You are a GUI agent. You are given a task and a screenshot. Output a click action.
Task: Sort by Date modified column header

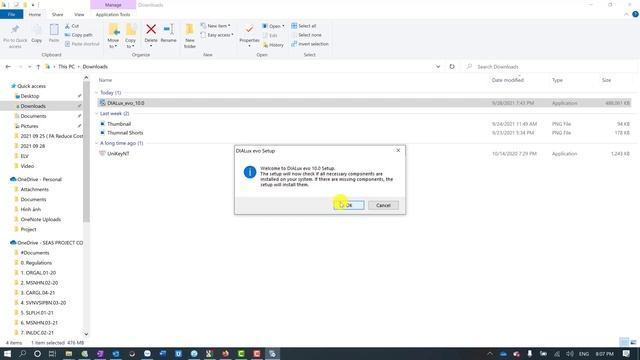(x=507, y=80)
